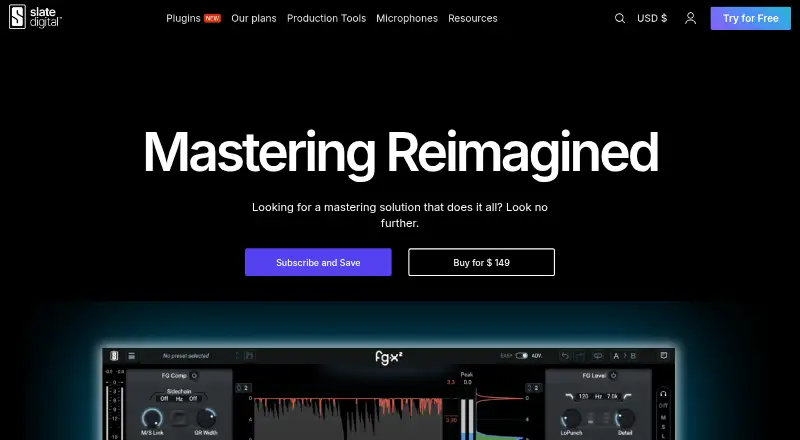Click the '2' stepper near FG Level

[x=533, y=388]
